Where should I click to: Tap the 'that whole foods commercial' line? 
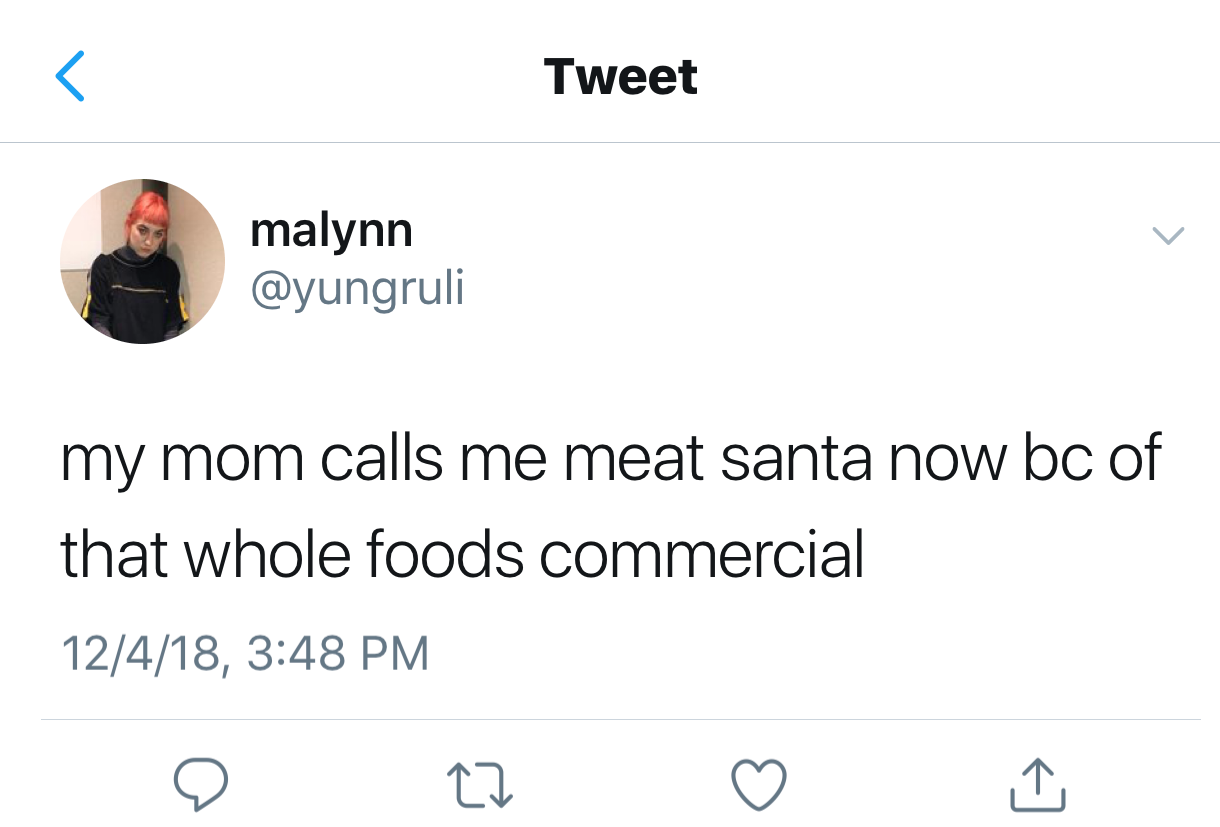pos(462,554)
